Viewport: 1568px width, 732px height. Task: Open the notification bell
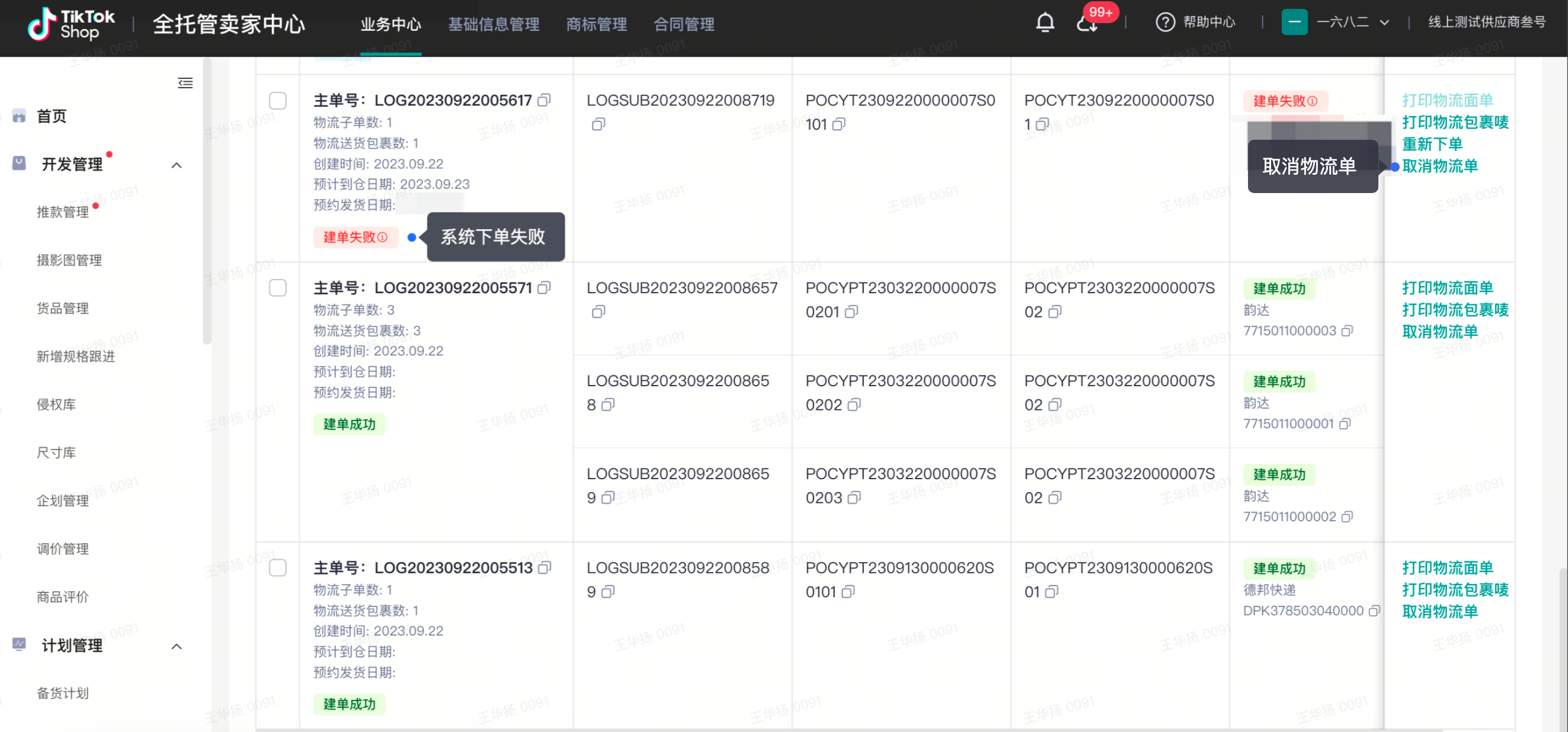point(1045,23)
